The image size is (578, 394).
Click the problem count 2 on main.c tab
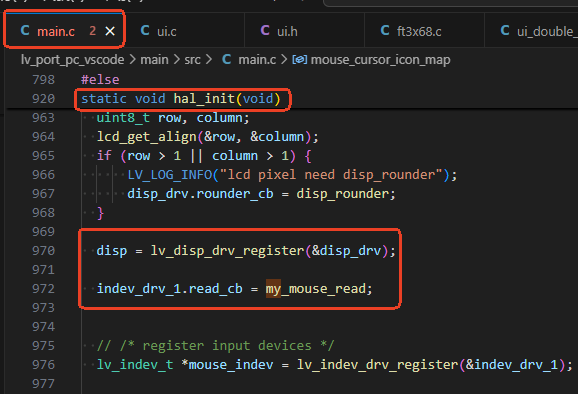pyautogui.click(x=92, y=31)
